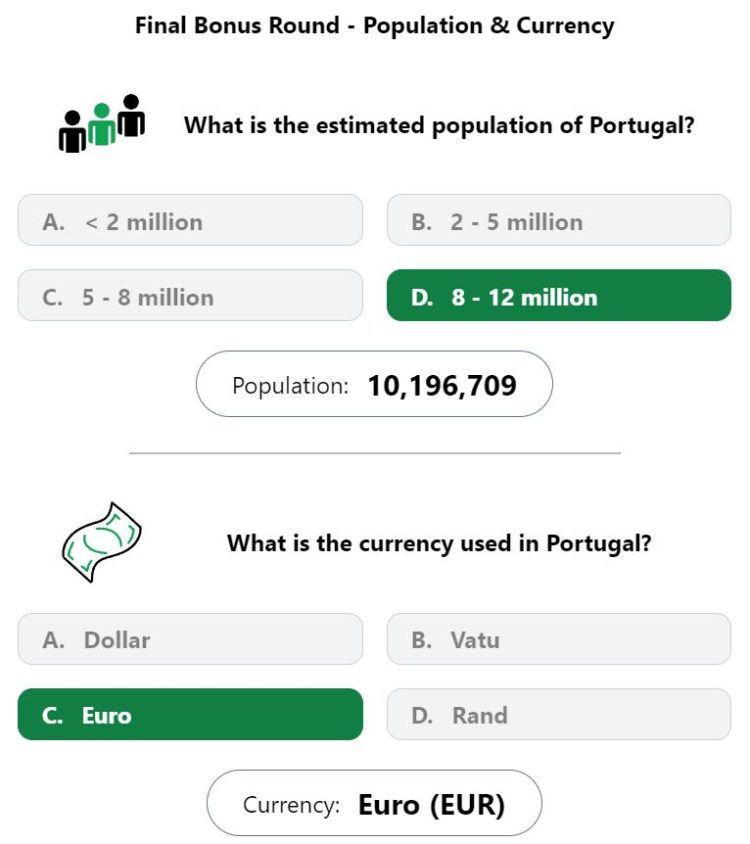Click the Euro (EUR) result value
The height and width of the screenshot is (844, 750).
(x=432, y=805)
